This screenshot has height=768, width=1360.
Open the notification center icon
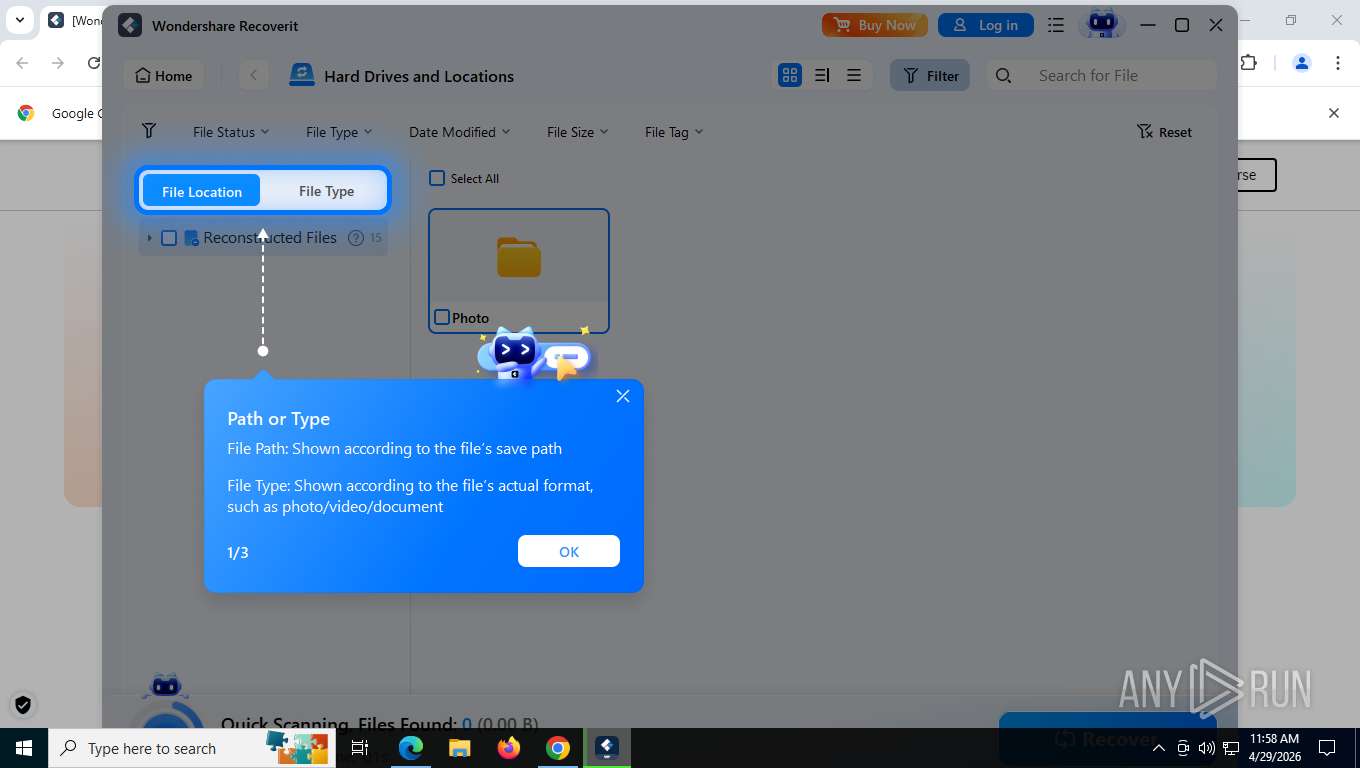[1327, 748]
